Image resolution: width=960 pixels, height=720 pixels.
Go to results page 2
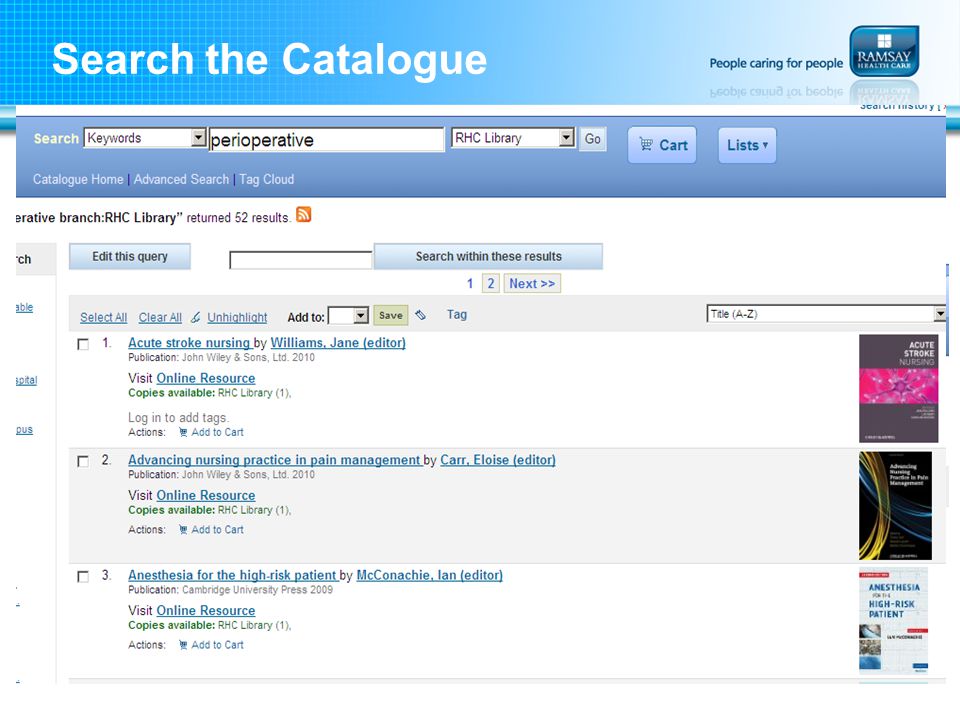pos(490,283)
